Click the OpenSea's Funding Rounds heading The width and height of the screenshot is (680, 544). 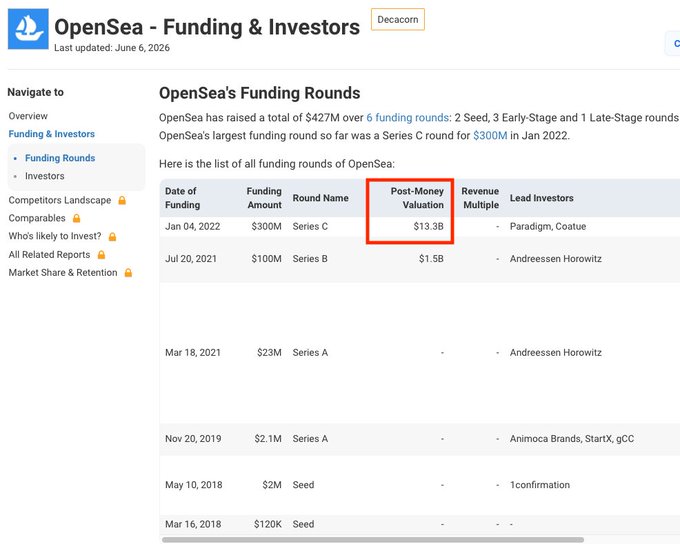pyautogui.click(x=259, y=93)
